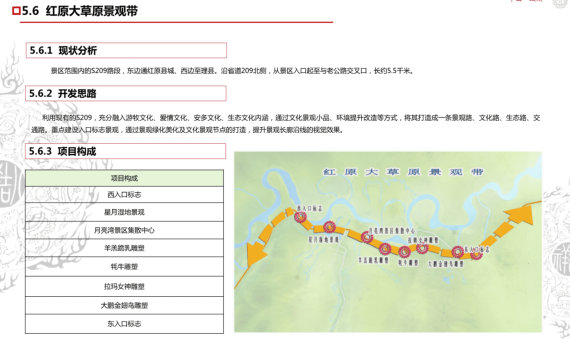This screenshot has width=570, height=360.
Task: Click the map marker right of 东入口标志 label
Action: [476, 254]
